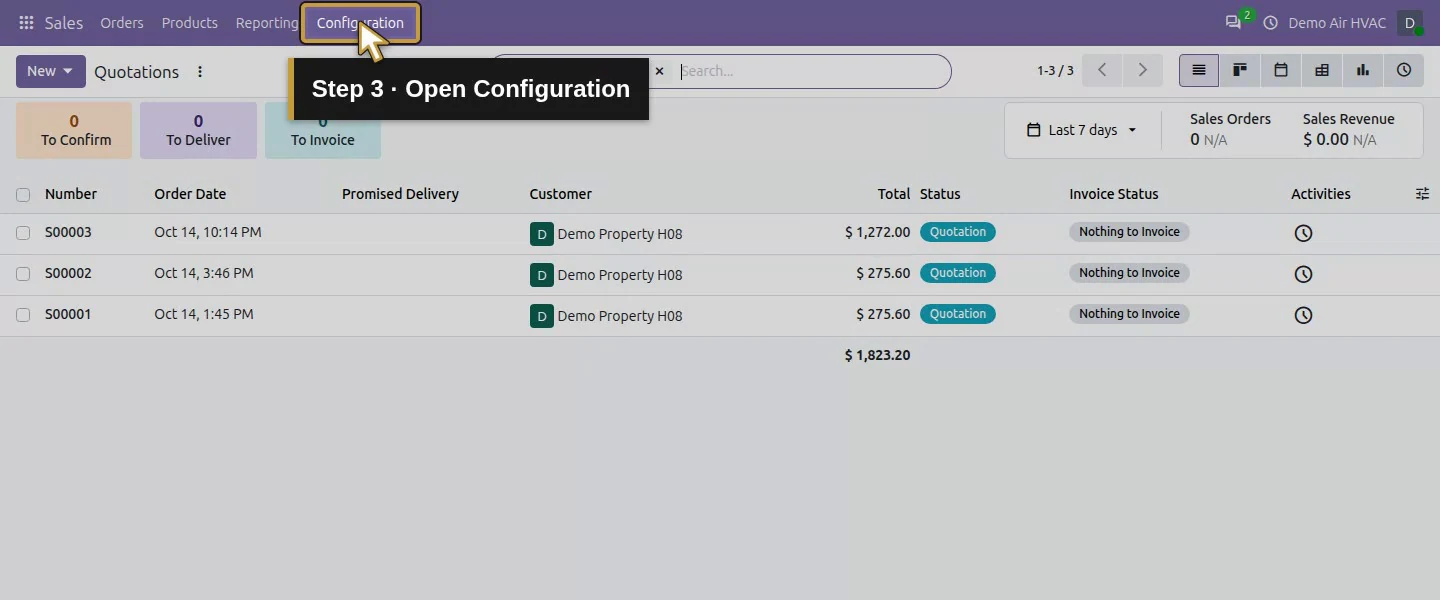Viewport: 1440px width, 600px height.
Task: Open the Configuration menu
Action: coord(360,23)
